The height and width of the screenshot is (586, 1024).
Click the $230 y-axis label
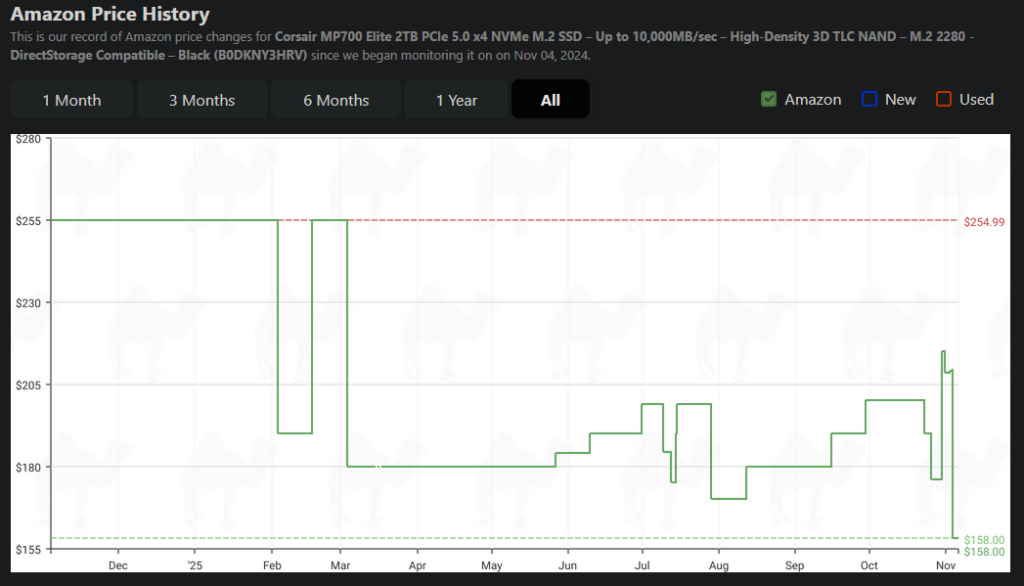click(27, 303)
